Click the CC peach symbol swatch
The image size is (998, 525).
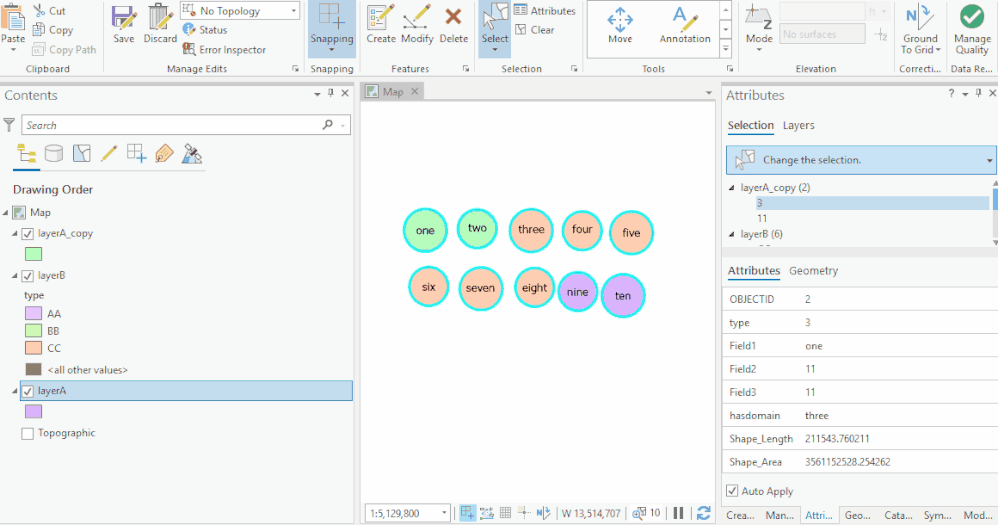pyautogui.click(x=33, y=348)
